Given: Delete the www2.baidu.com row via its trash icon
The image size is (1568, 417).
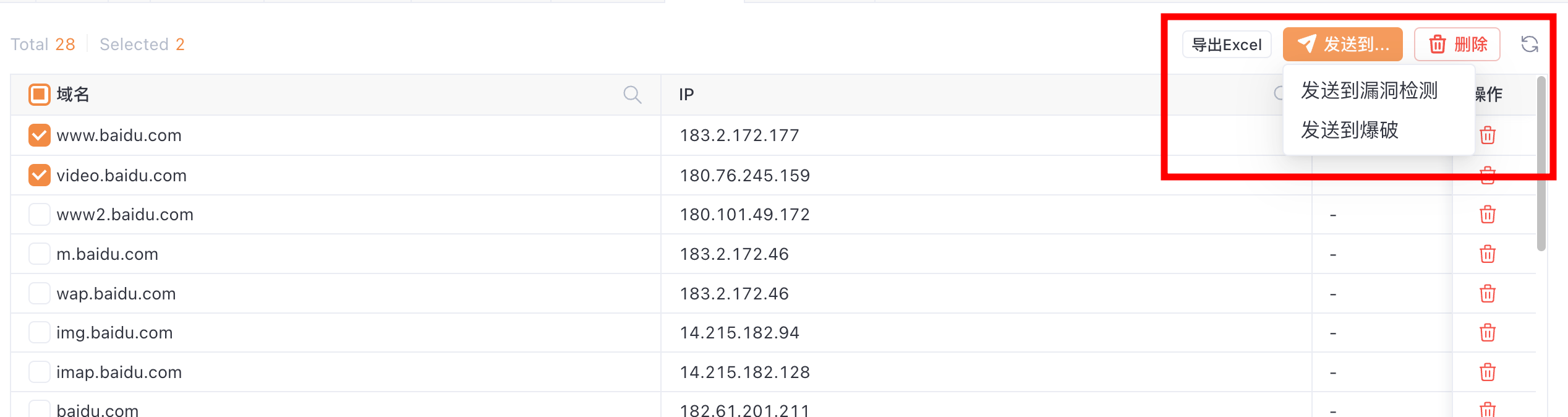Looking at the screenshot, I should [x=1487, y=215].
